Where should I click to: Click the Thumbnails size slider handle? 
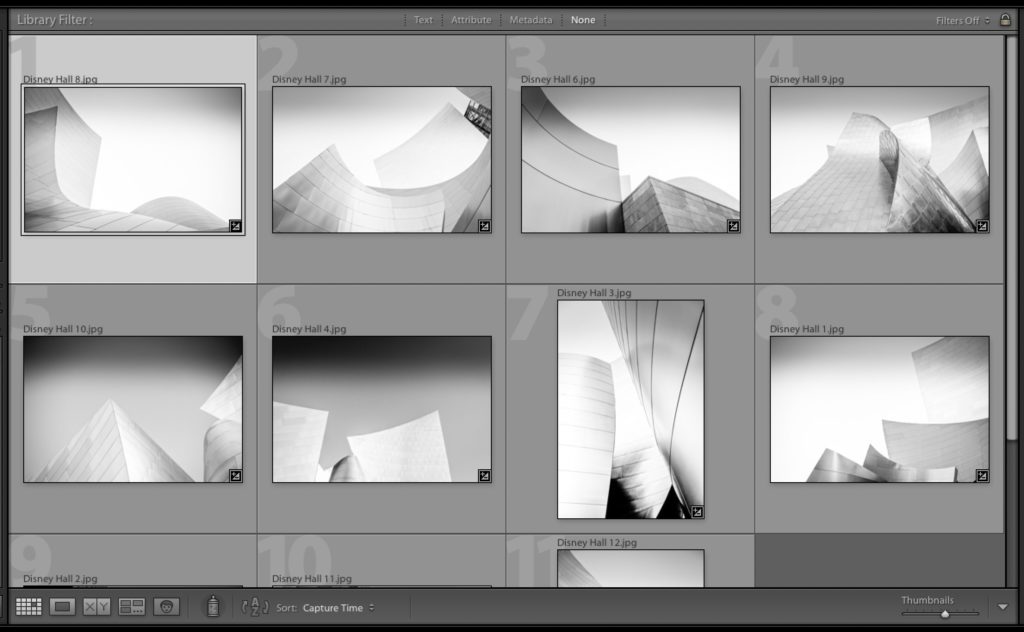point(944,614)
